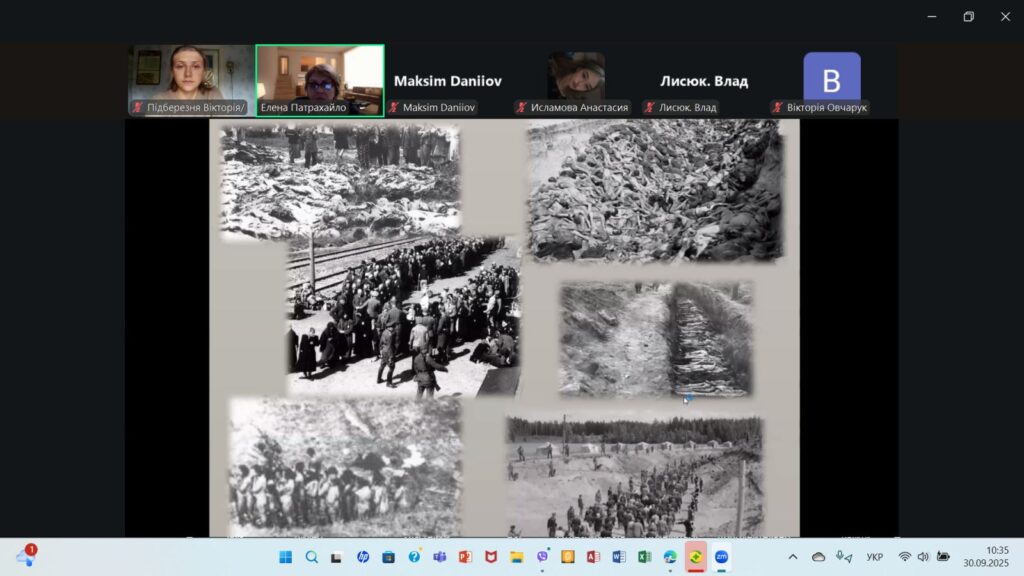Viewport: 1024px width, 576px height.
Task: Launch Microsoft Word from taskbar
Action: tap(618, 557)
